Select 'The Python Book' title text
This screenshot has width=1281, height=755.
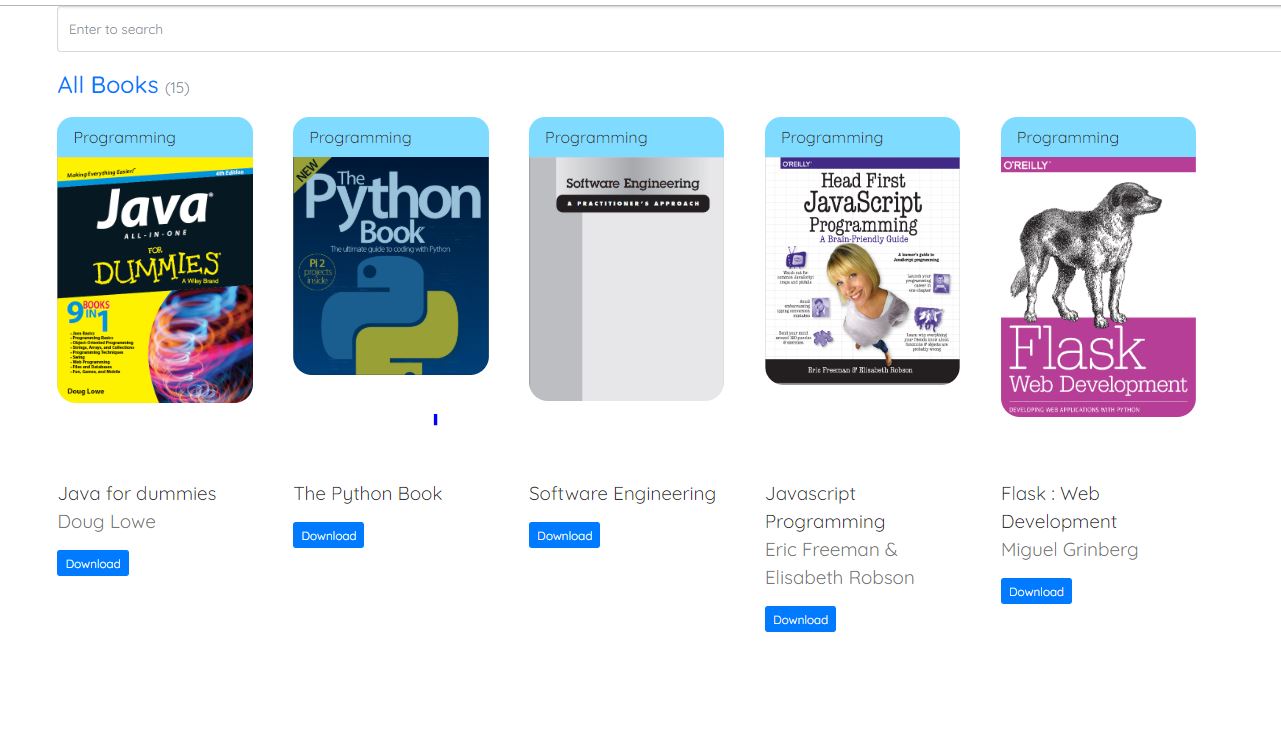pyautogui.click(x=368, y=494)
